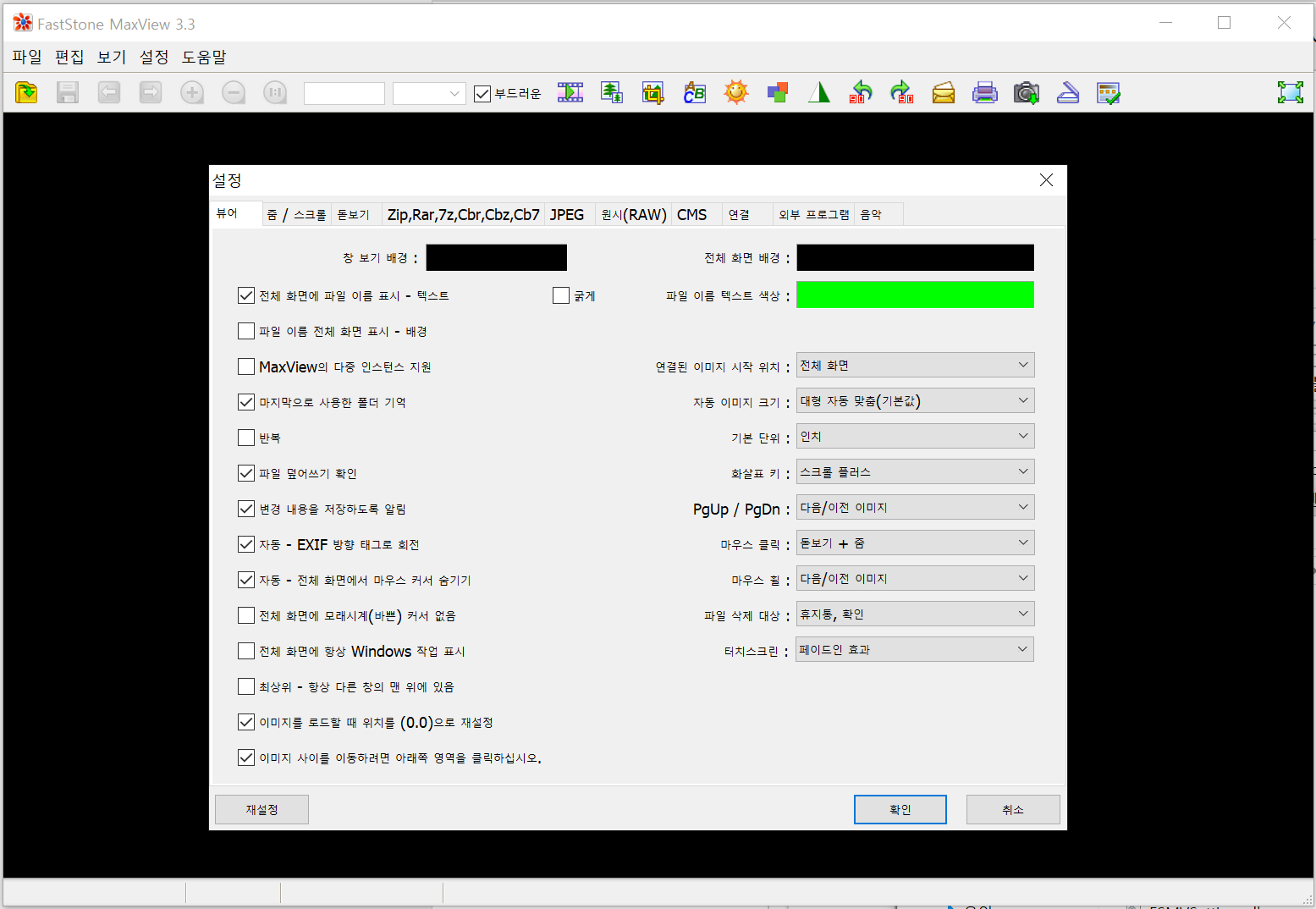This screenshot has width=1316, height=909.
Task: Enable MaxView의 다중 인스턴스 지원
Action: click(246, 366)
